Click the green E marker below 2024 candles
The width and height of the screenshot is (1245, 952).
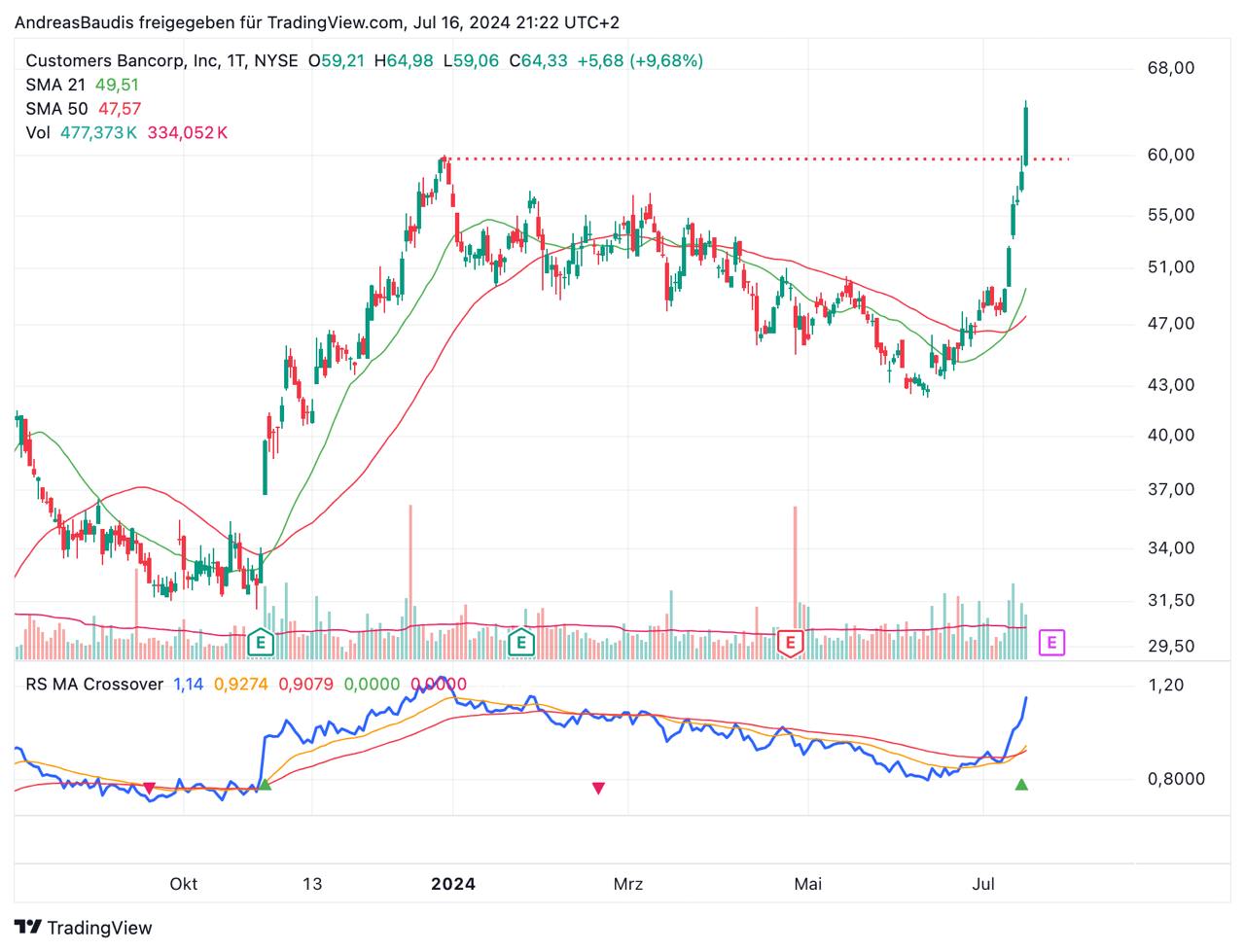522,642
